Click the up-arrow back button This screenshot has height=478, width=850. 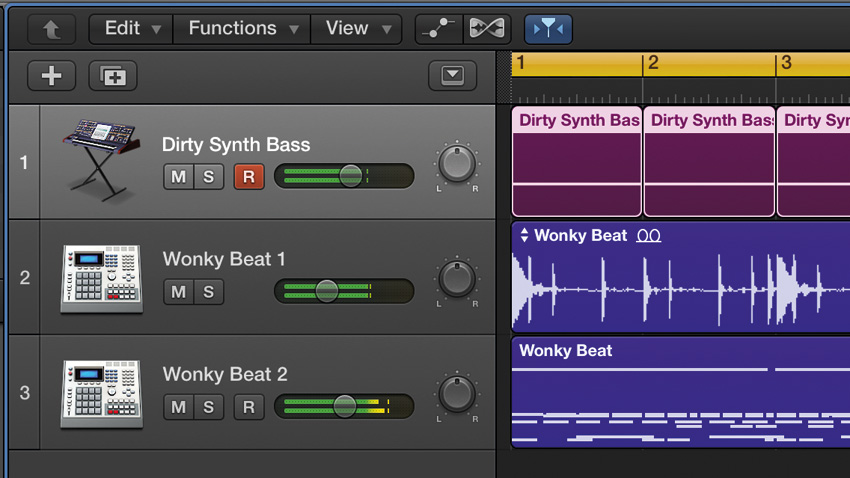pyautogui.click(x=51, y=29)
